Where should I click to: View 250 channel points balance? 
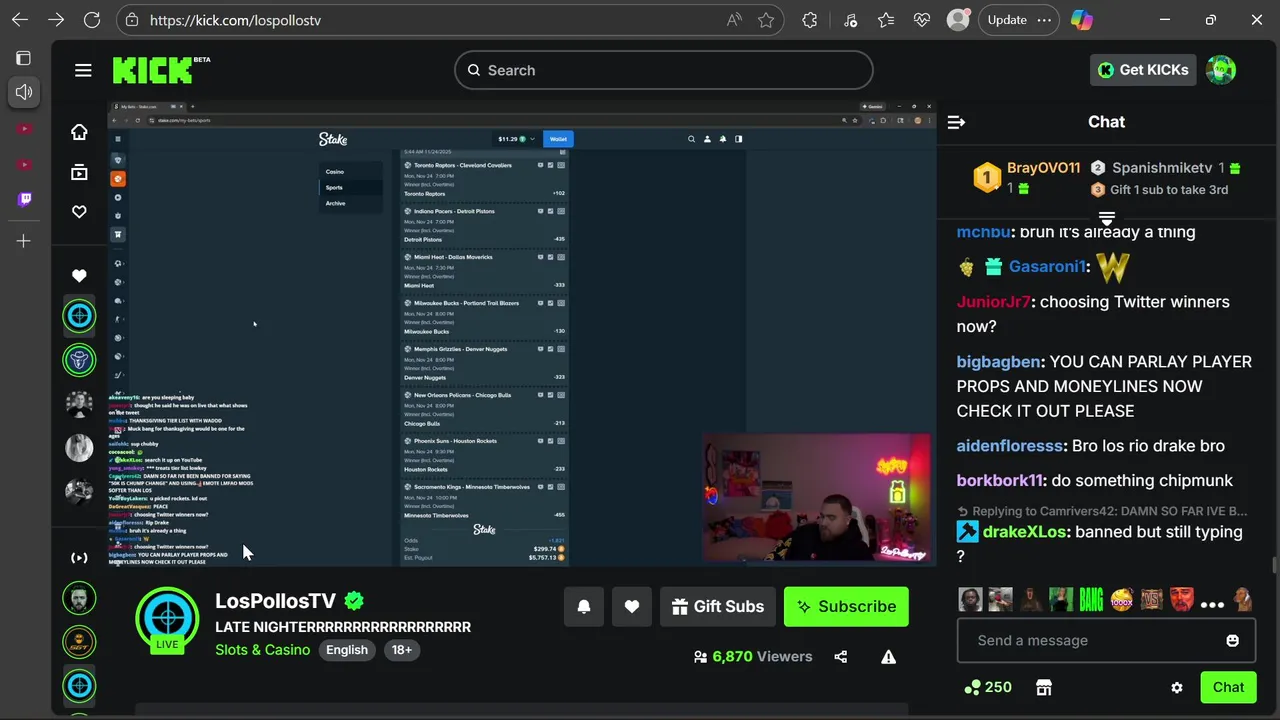click(x=986, y=687)
